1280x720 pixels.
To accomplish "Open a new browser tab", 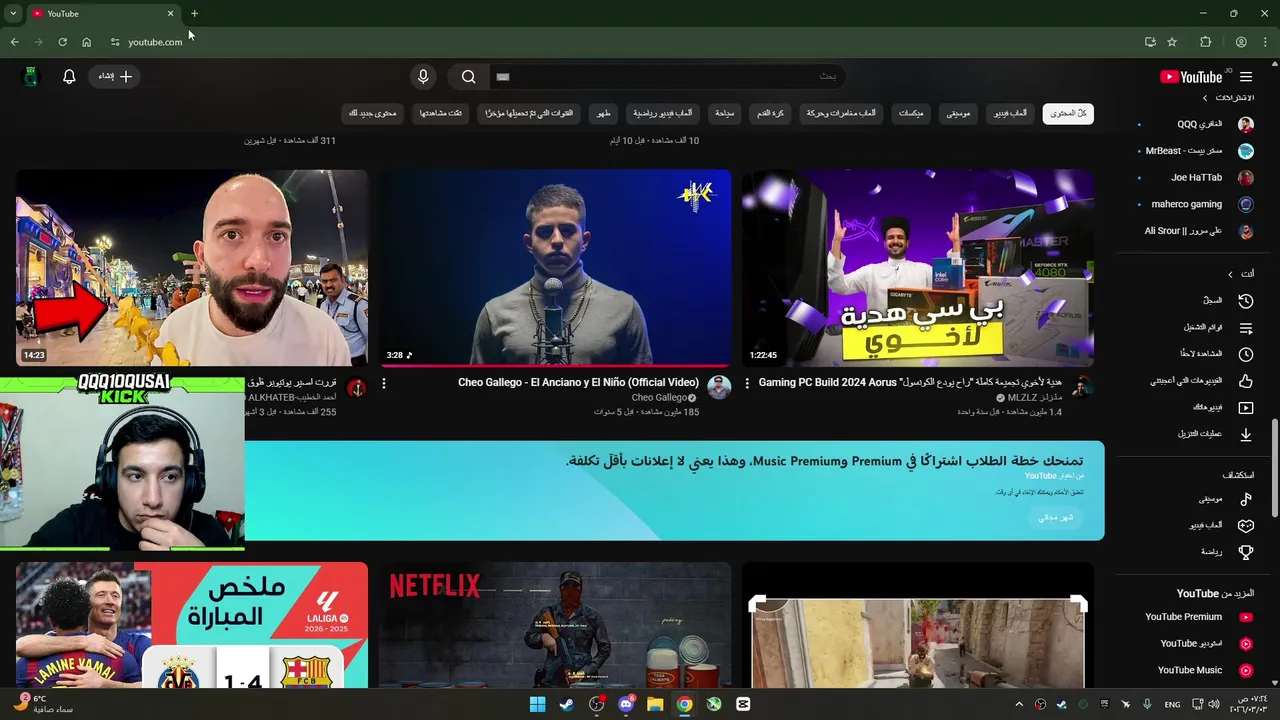I will point(194,14).
